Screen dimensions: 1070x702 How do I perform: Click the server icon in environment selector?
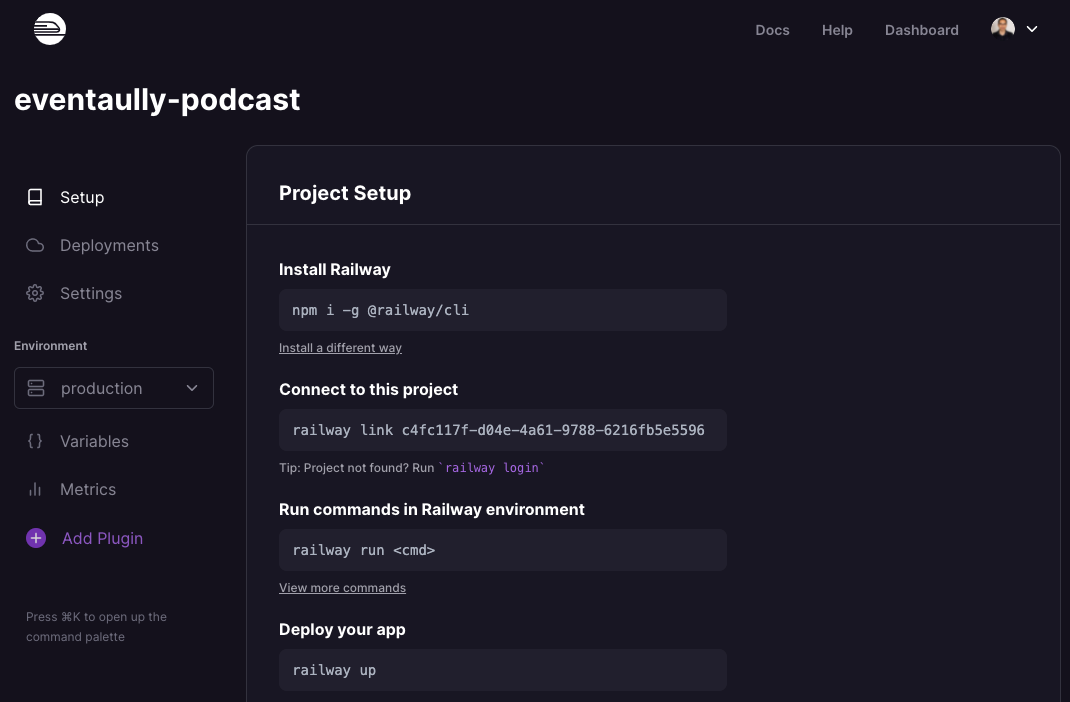pos(36,388)
